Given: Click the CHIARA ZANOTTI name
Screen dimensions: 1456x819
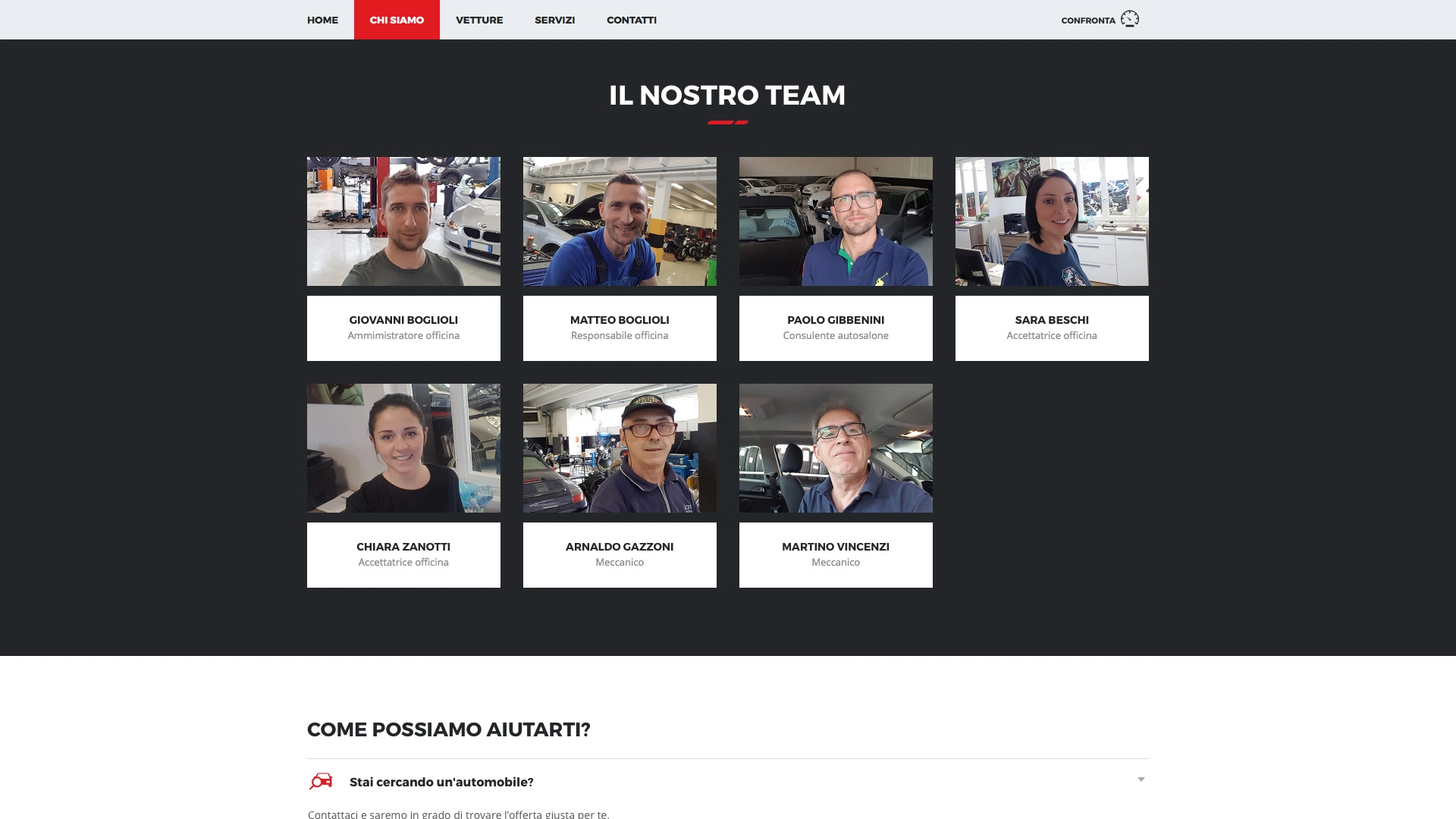Looking at the screenshot, I should tap(403, 547).
